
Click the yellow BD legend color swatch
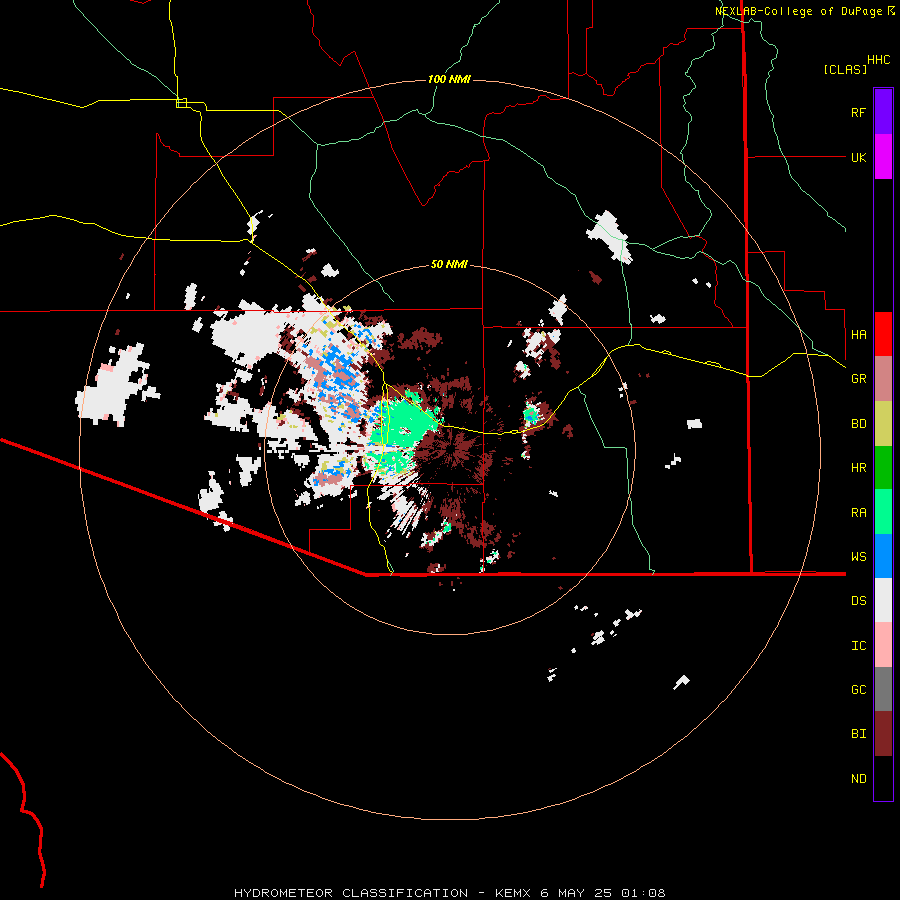[x=883, y=424]
